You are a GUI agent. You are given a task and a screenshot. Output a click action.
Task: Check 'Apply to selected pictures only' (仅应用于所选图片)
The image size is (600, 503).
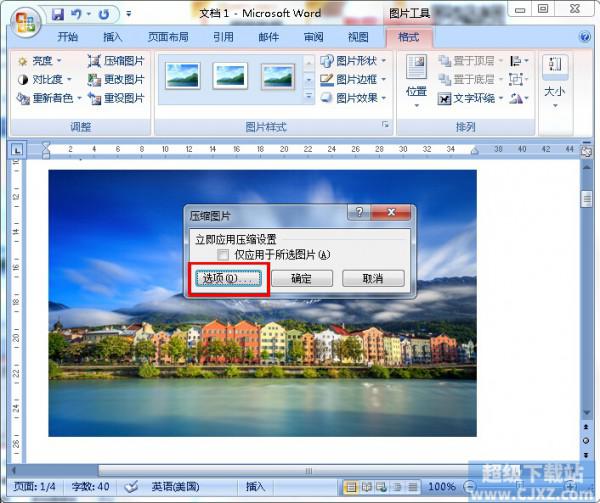tap(223, 254)
